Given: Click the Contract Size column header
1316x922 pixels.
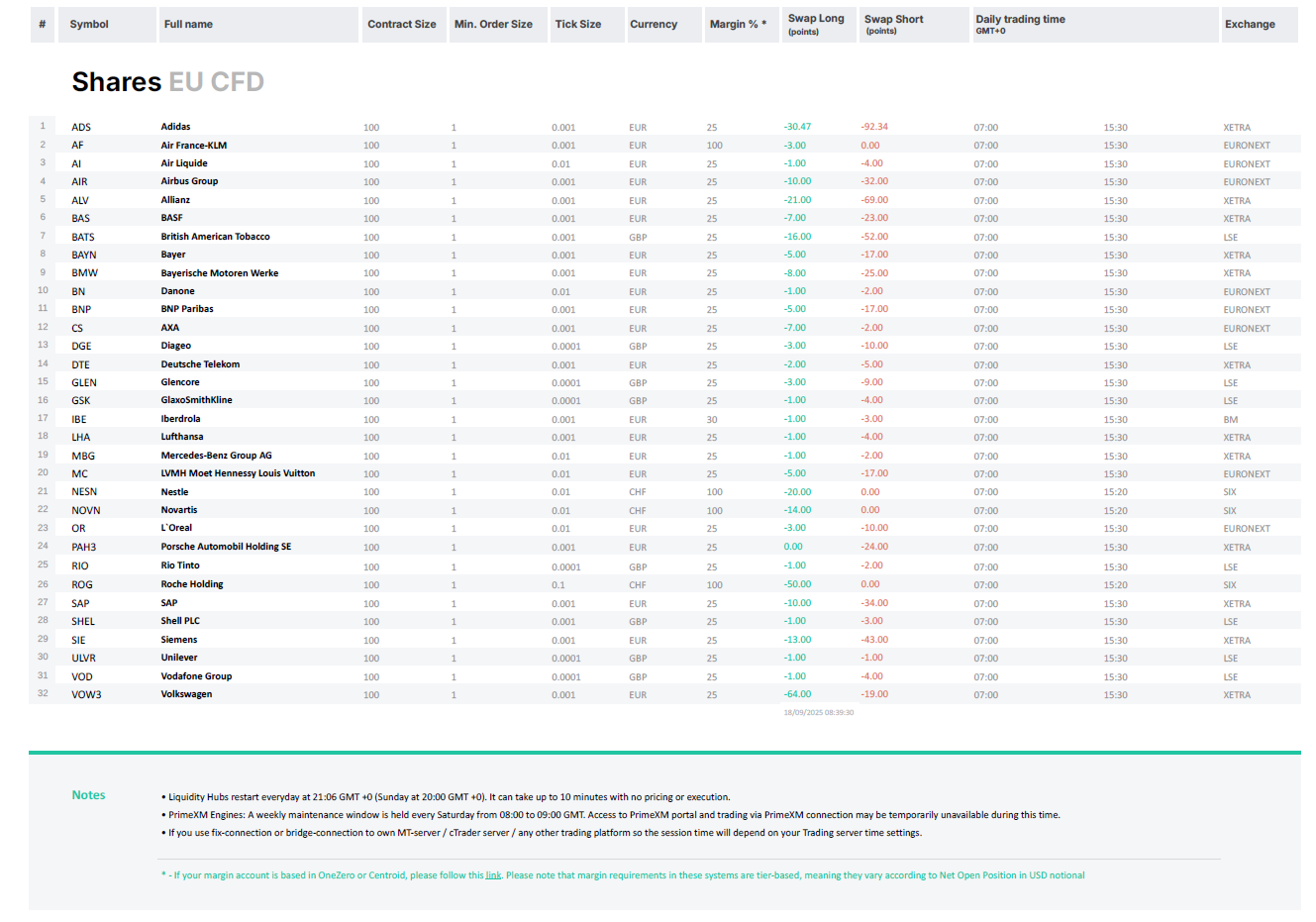Looking at the screenshot, I should point(404,25).
